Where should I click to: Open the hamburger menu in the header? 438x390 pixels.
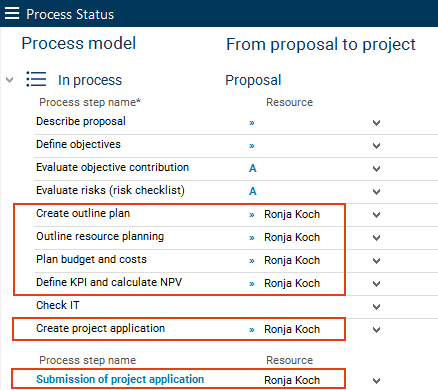pyautogui.click(x=12, y=14)
